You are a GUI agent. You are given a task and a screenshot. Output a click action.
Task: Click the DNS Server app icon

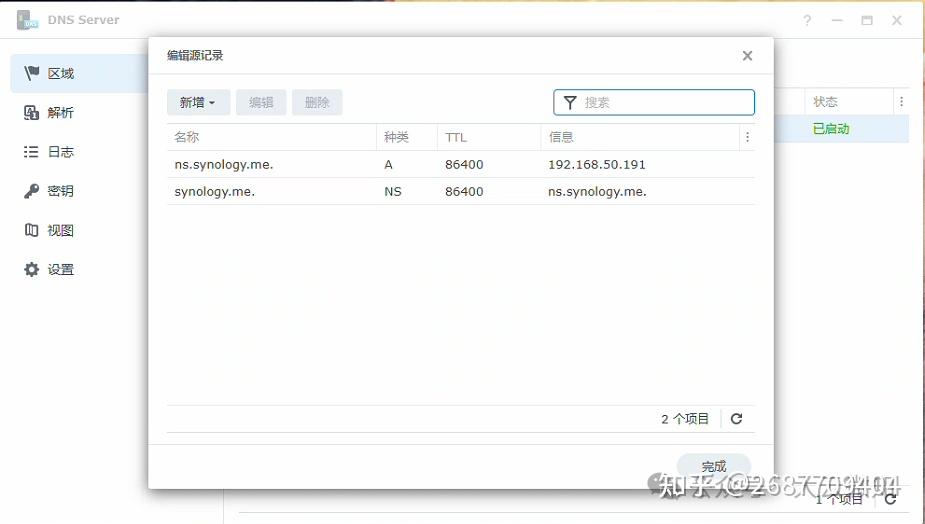pos(27,20)
